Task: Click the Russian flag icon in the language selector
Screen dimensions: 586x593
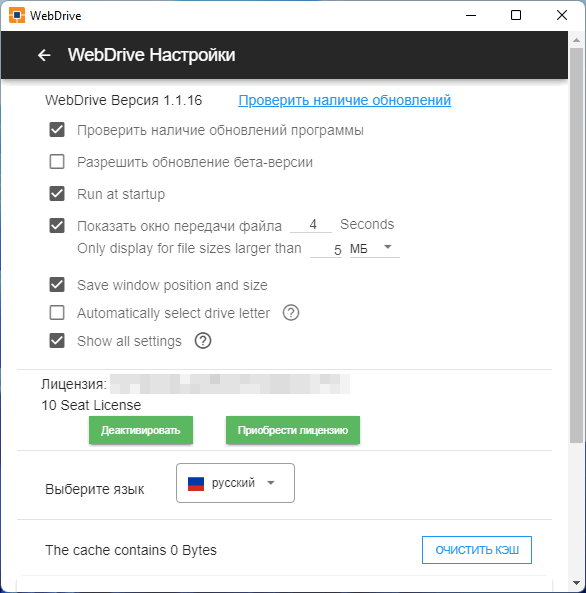Action: [x=196, y=483]
